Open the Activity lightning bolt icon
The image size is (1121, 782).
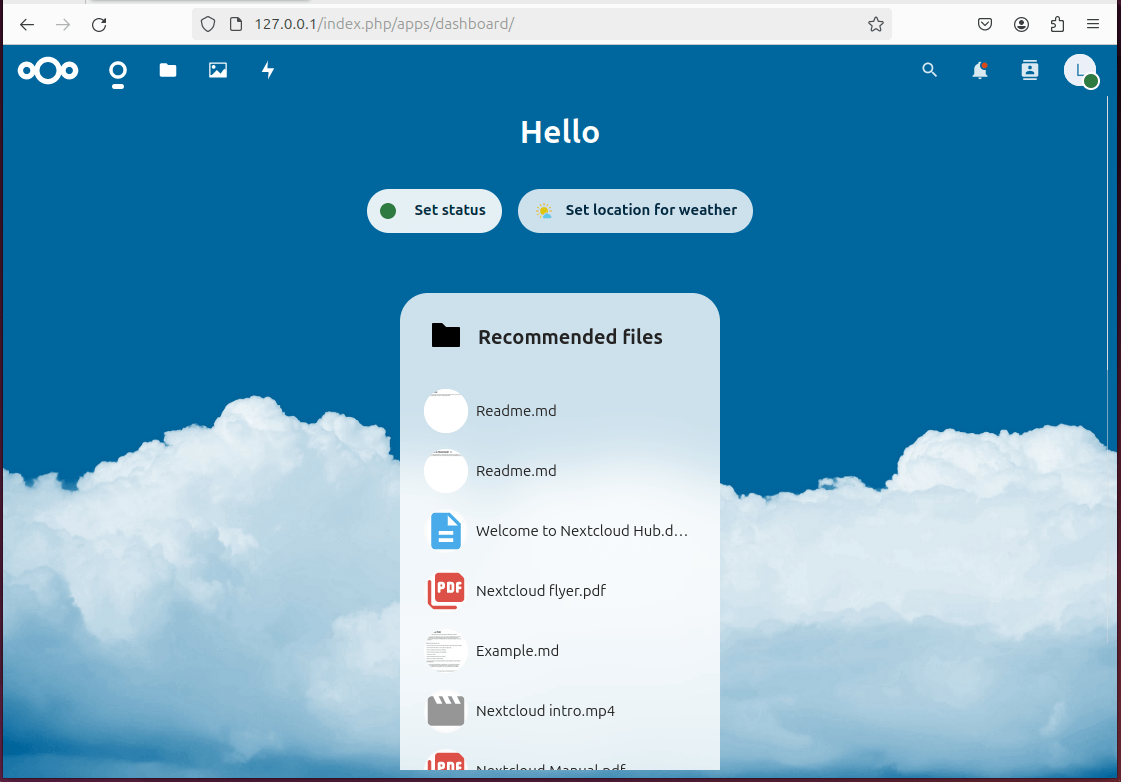click(x=268, y=70)
